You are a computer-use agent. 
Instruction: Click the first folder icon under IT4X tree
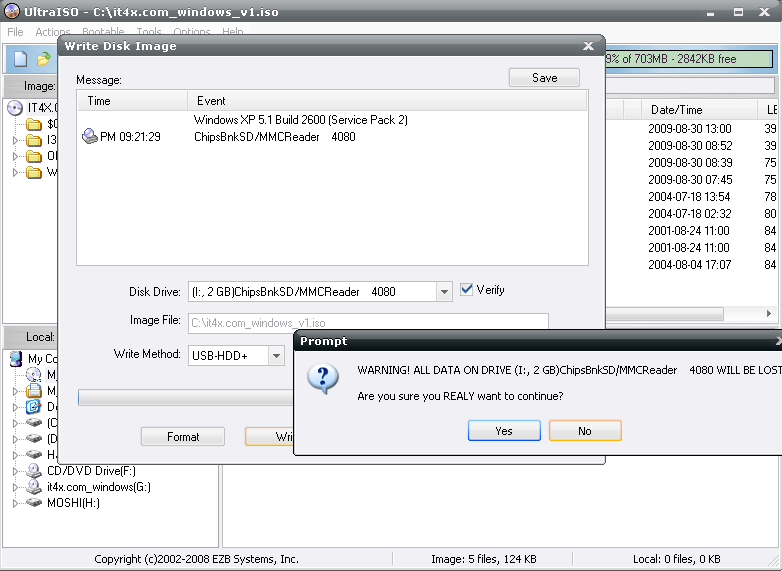click(x=33, y=124)
